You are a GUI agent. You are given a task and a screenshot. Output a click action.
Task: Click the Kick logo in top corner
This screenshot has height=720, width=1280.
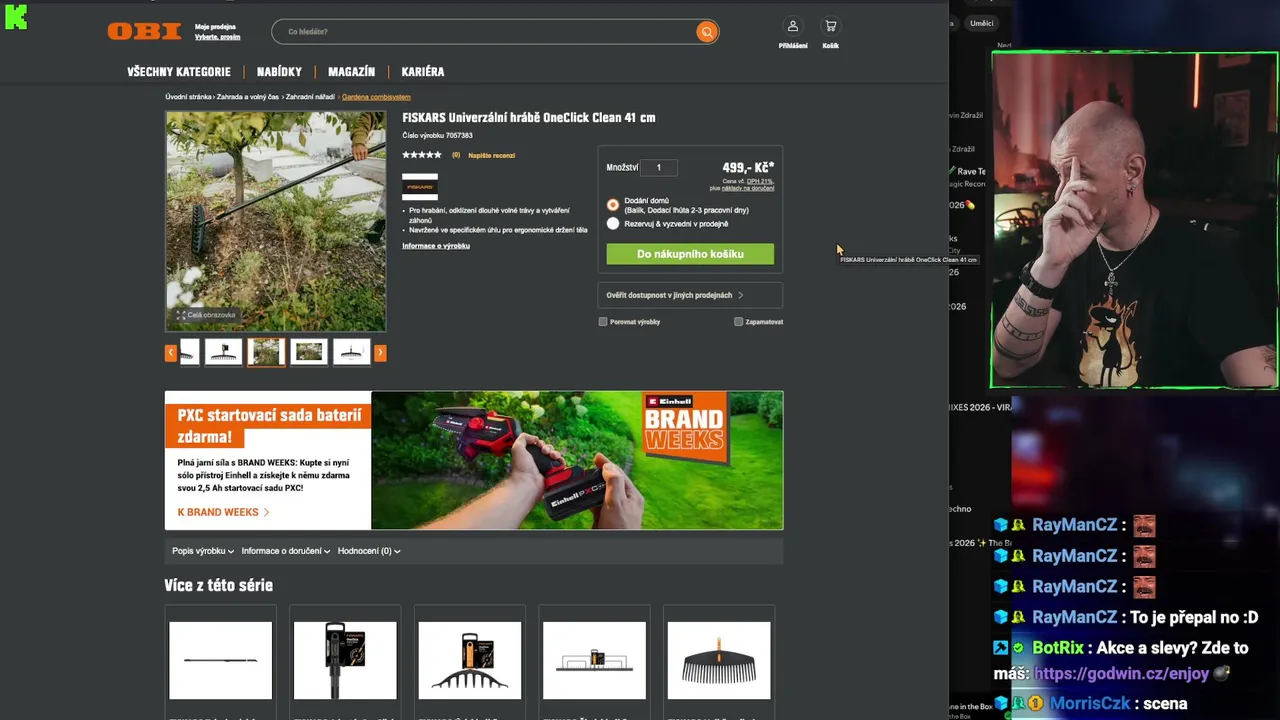16,17
